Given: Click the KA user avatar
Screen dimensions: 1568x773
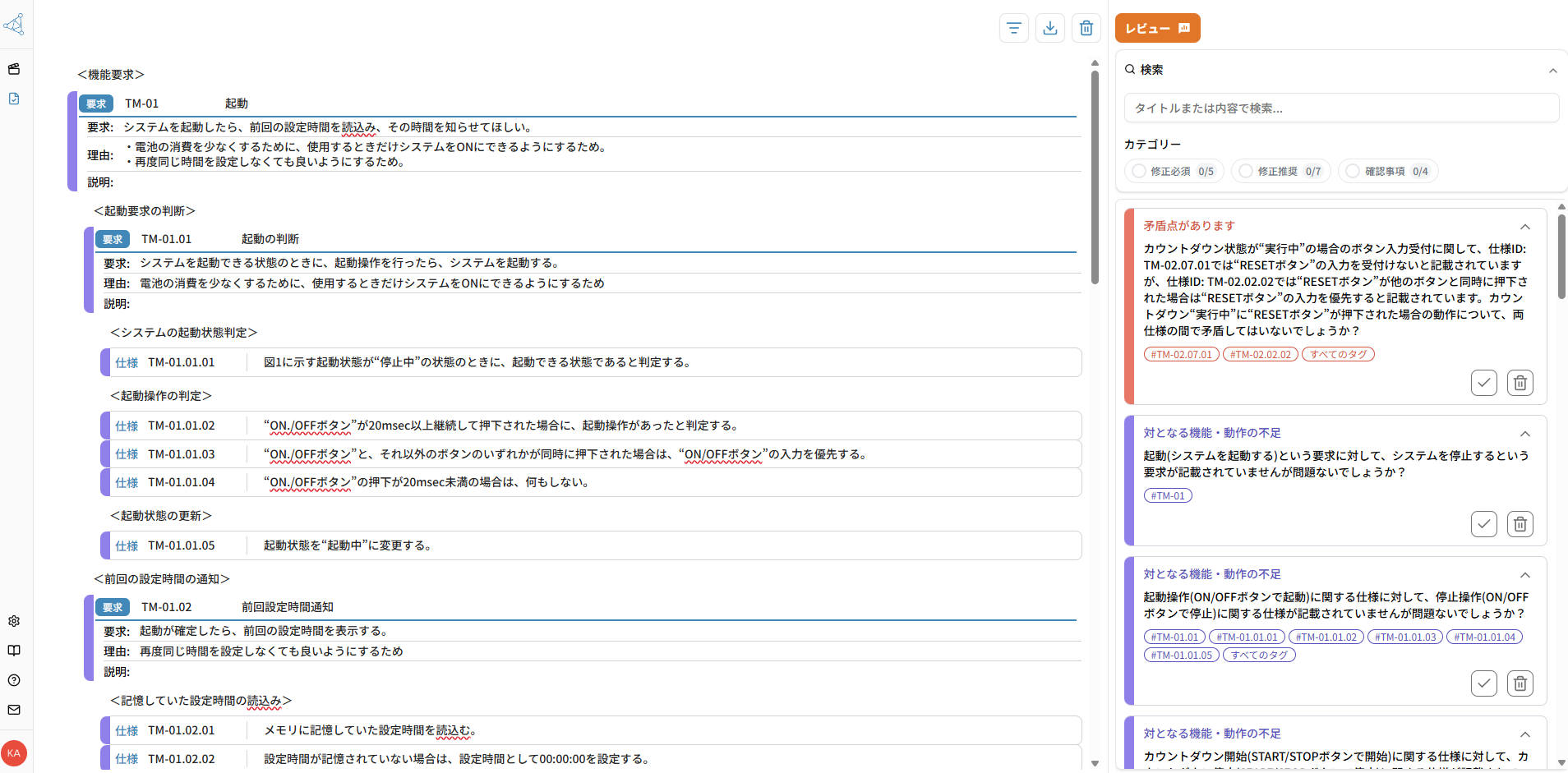Looking at the screenshot, I should point(14,753).
